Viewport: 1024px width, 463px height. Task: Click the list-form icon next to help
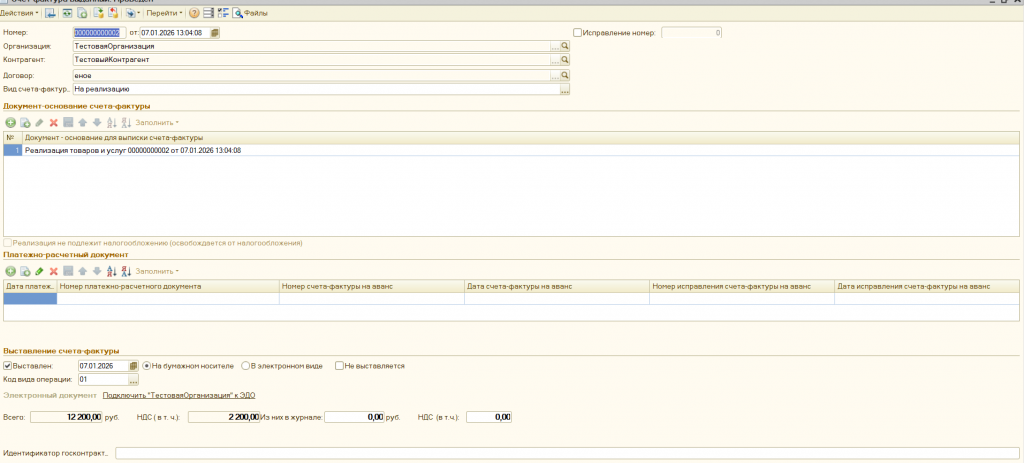click(x=208, y=13)
